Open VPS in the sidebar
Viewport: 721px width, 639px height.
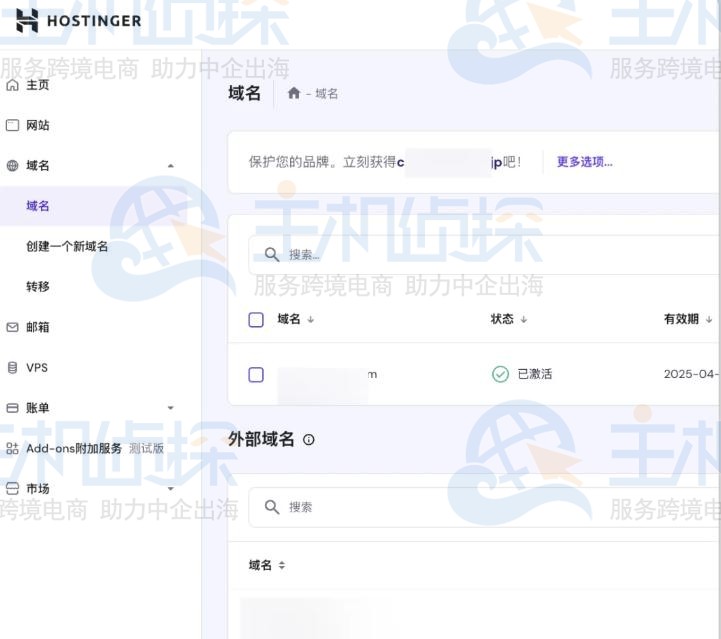(x=37, y=367)
